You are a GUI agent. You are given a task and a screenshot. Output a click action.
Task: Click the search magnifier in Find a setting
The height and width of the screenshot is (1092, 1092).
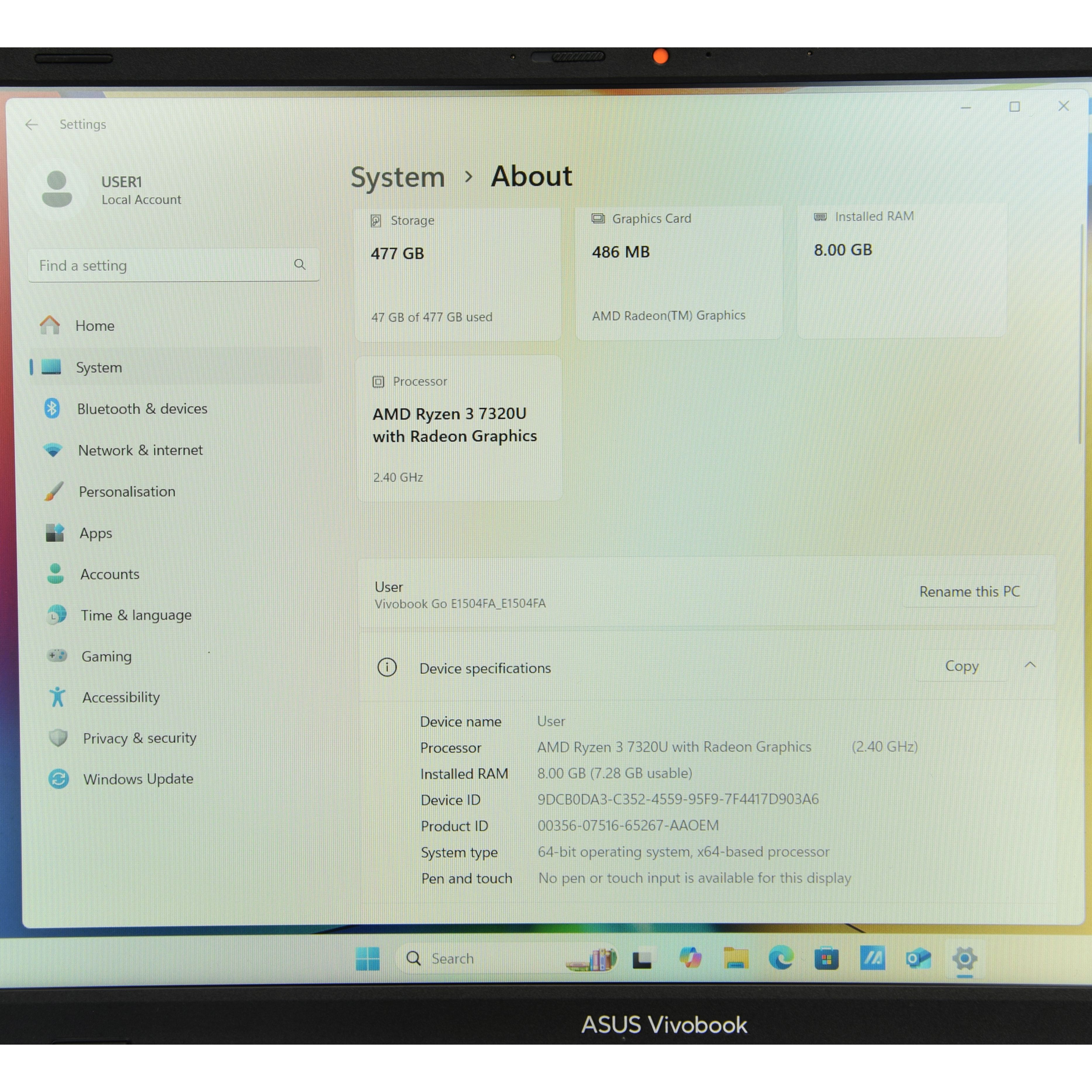pos(300,265)
